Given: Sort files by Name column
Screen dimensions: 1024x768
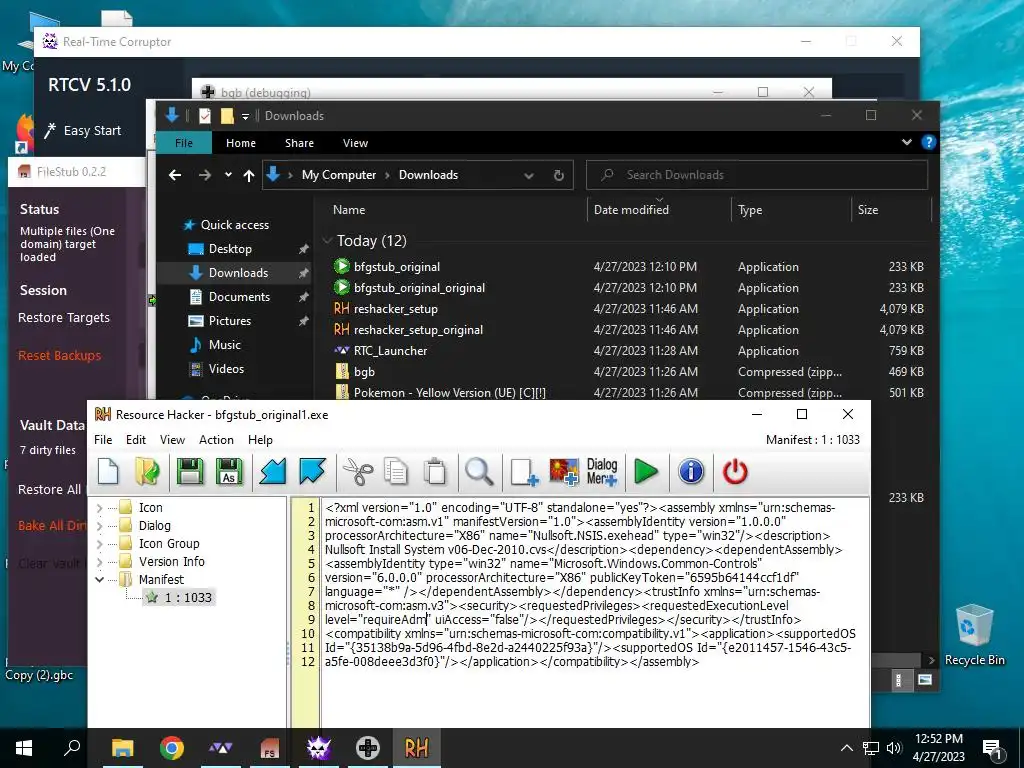Looking at the screenshot, I should (349, 210).
